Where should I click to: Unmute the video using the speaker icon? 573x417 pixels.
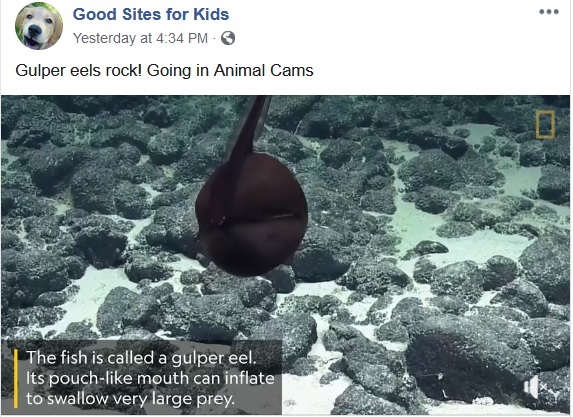click(x=532, y=386)
